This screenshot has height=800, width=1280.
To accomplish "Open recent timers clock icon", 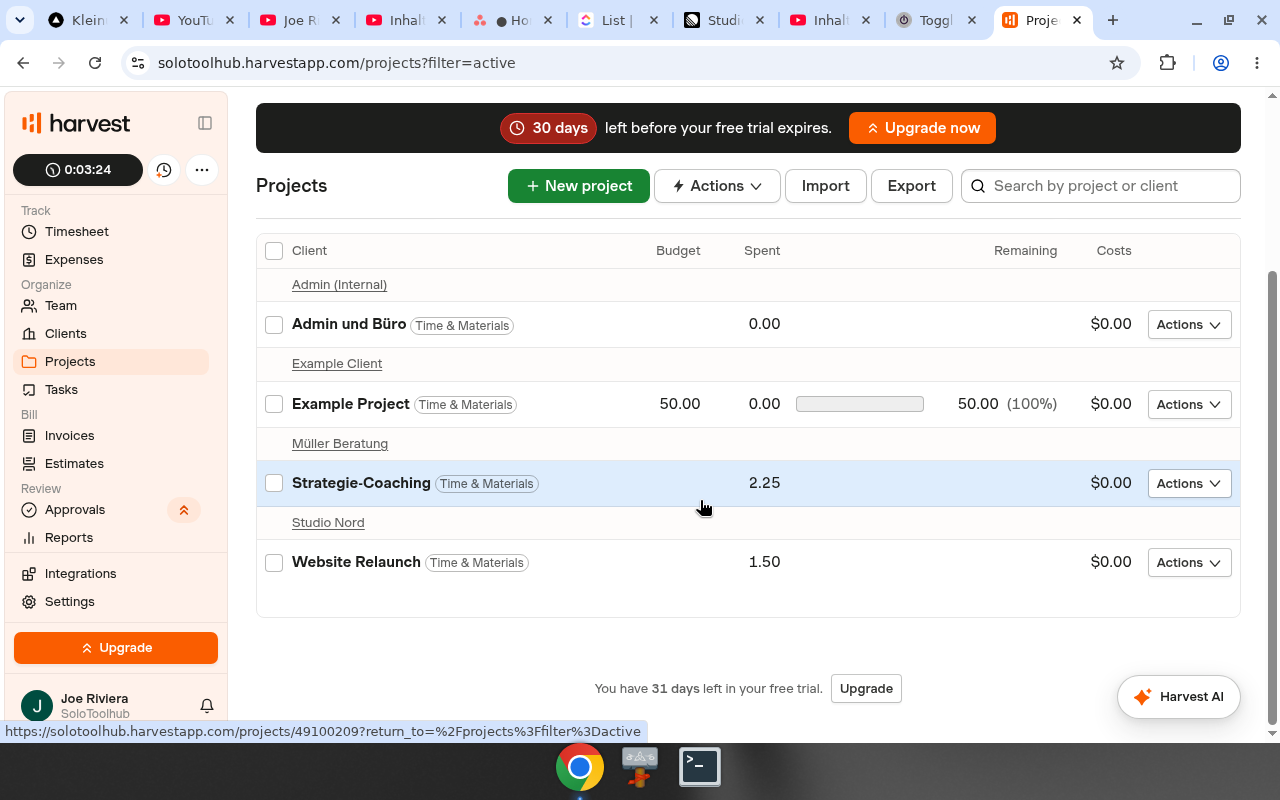I will pos(164,170).
